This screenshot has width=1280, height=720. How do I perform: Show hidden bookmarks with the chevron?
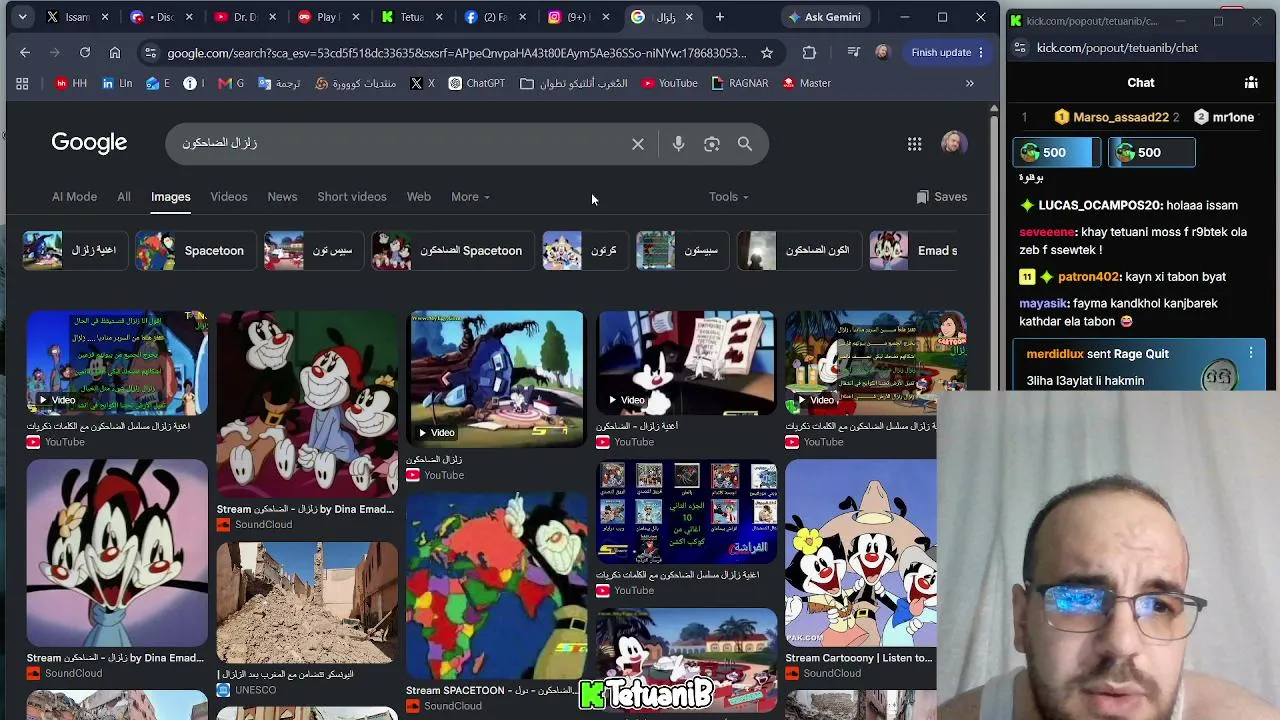point(969,83)
